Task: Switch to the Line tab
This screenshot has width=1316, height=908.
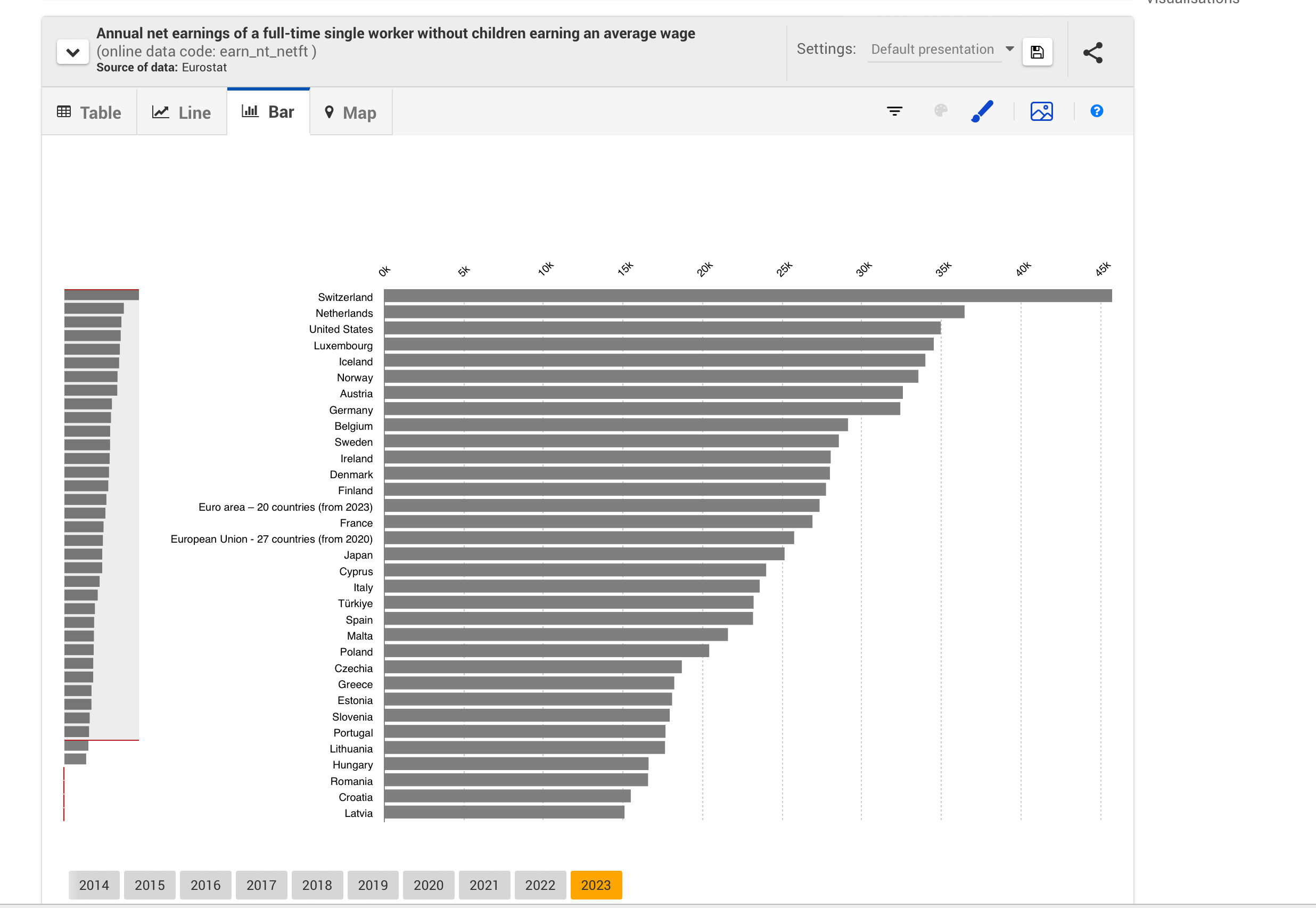Action: [x=182, y=113]
